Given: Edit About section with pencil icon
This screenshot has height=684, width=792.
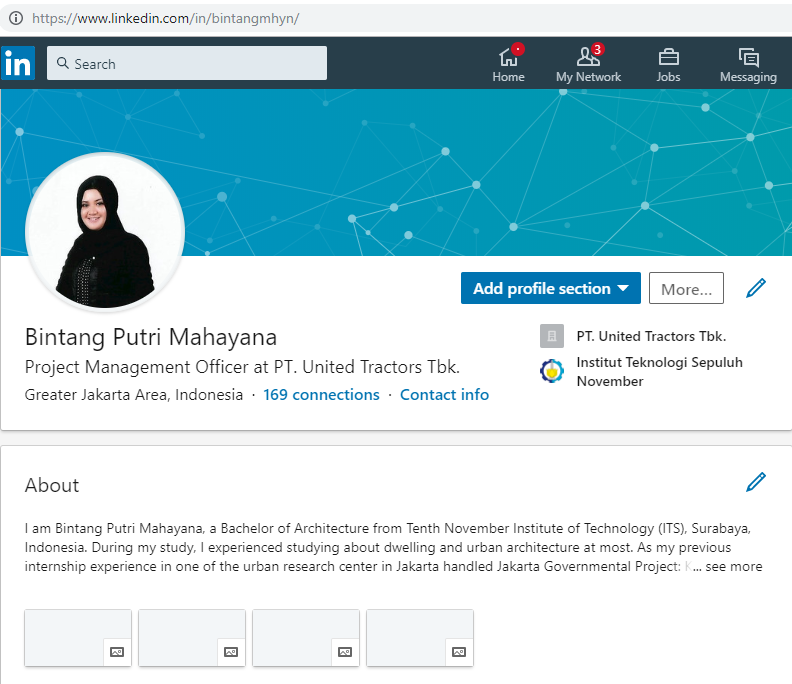Looking at the screenshot, I should tap(756, 482).
